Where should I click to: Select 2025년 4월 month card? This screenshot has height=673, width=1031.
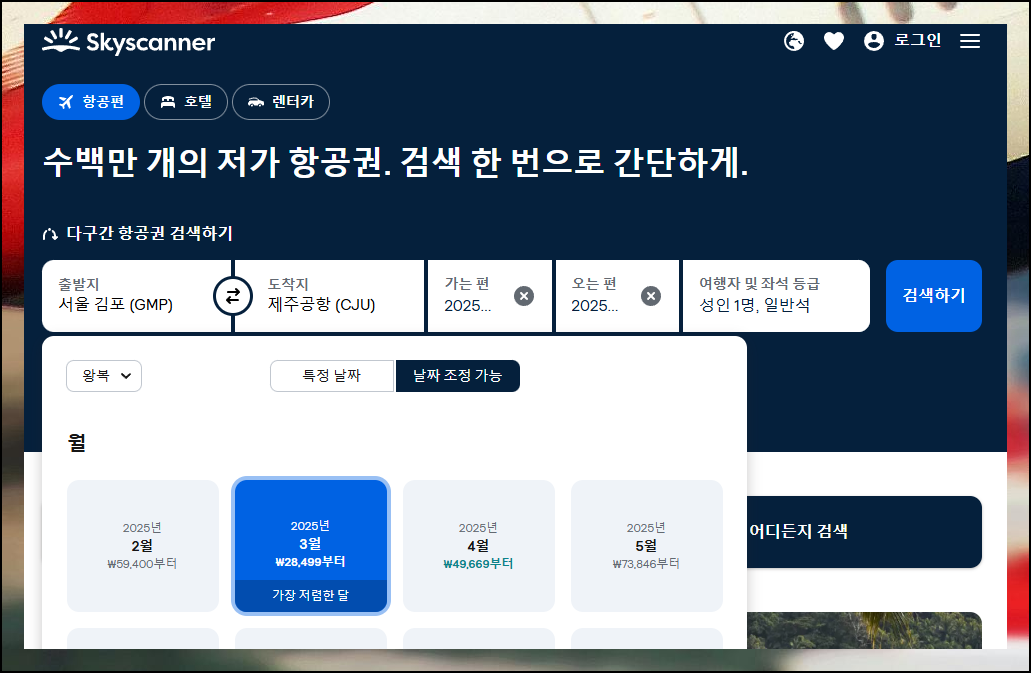click(479, 545)
